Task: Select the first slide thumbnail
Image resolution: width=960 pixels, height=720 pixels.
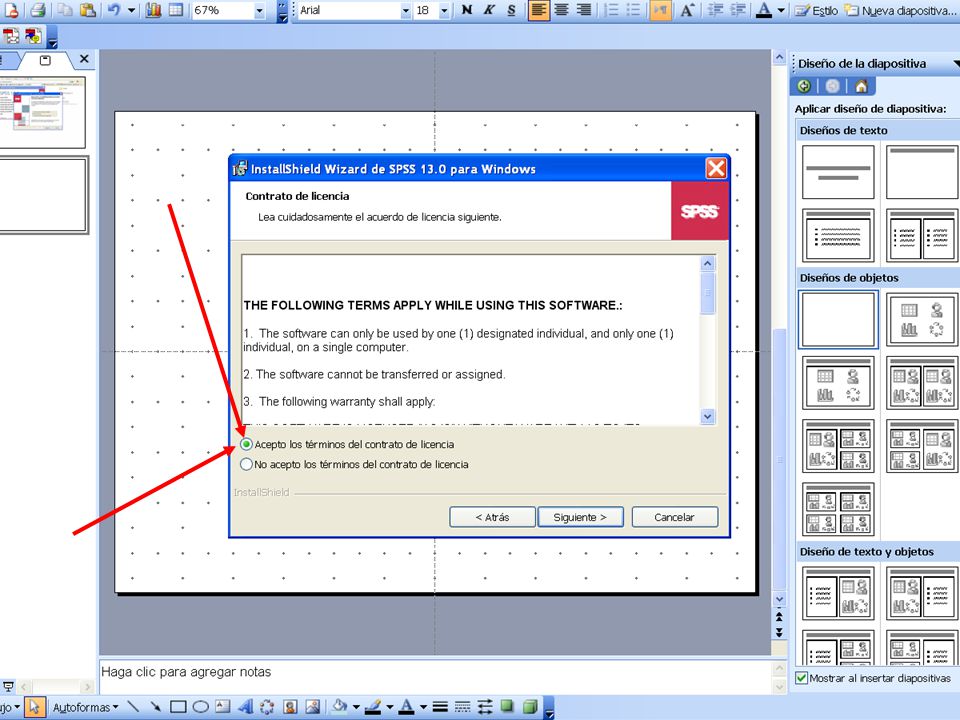Action: 42,112
